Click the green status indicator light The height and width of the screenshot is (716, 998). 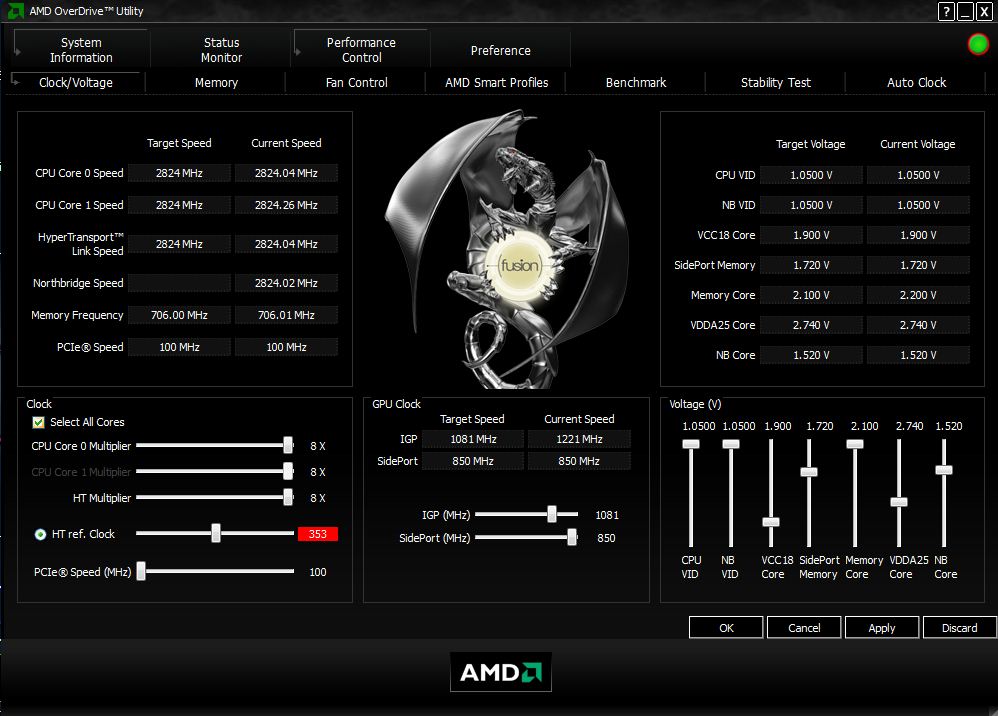point(978,44)
